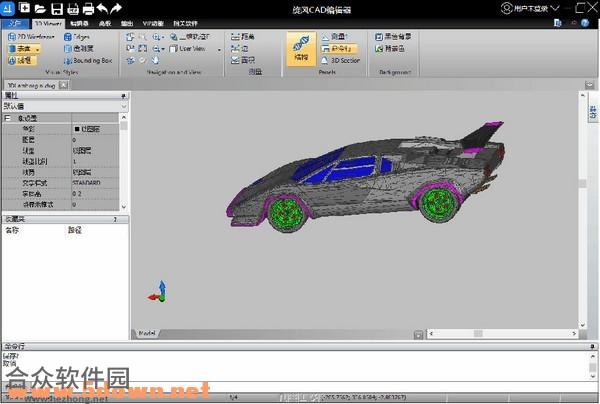
Task: Undo the last action
Action: (102, 8)
